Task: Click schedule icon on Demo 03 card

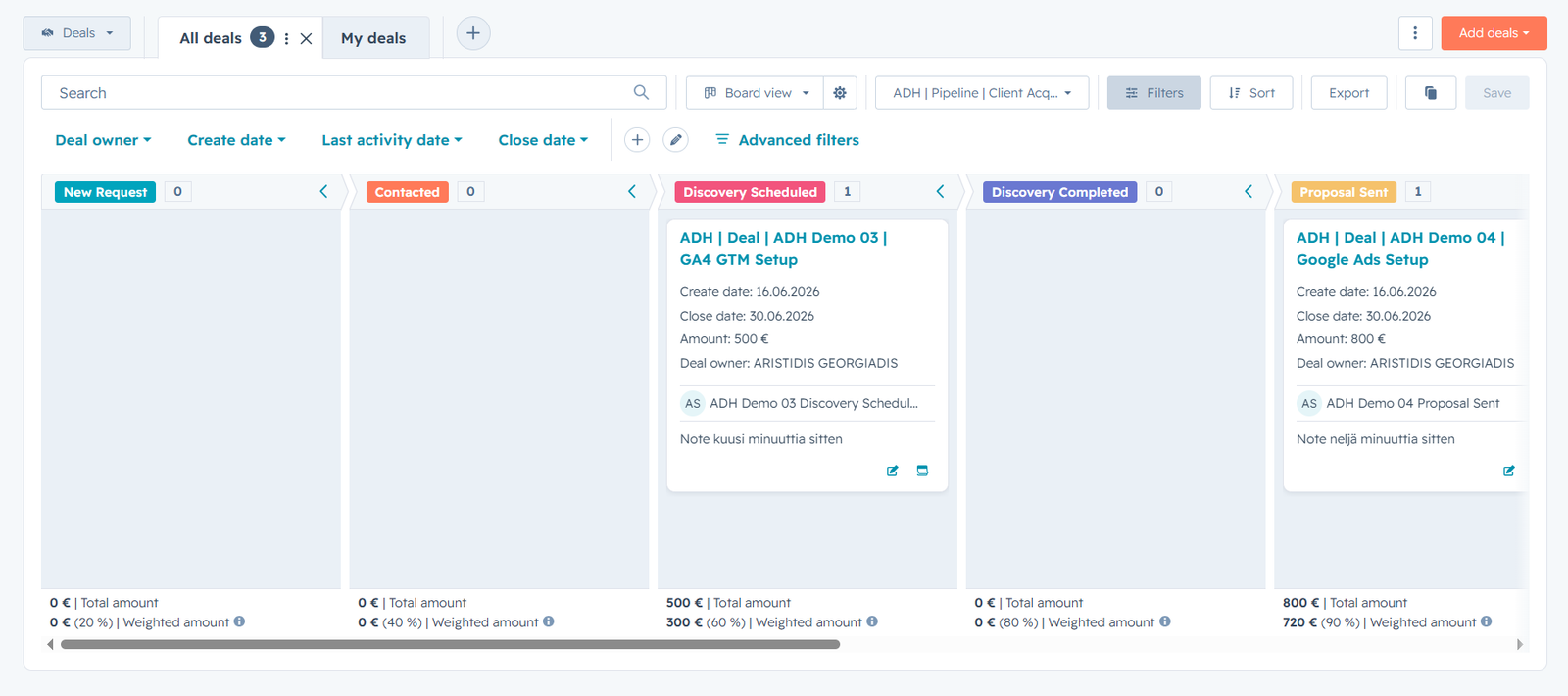Action: (922, 471)
